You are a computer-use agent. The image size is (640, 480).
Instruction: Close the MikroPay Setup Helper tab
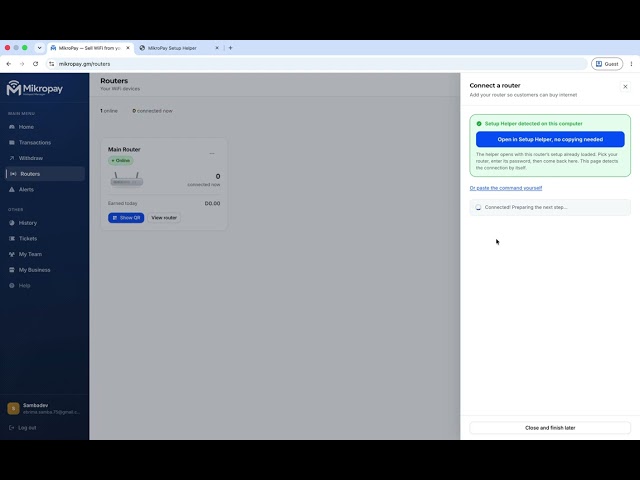217,48
